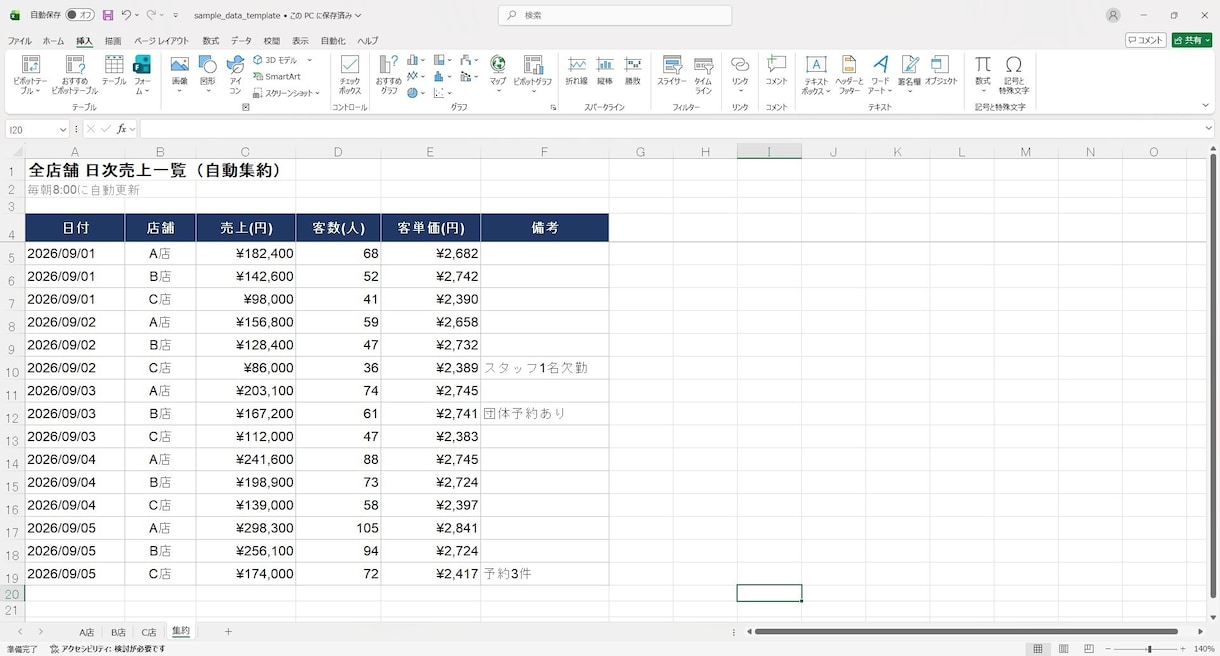
Task: Insert a Line sparkline (折れ線)
Action: coord(576,71)
